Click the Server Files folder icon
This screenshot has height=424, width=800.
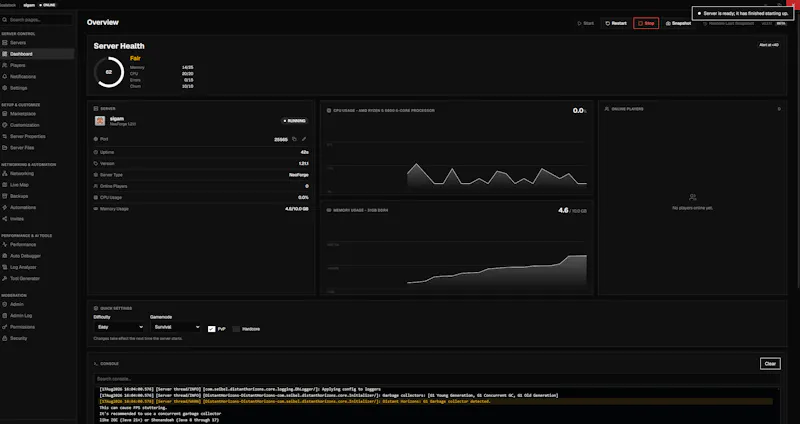pos(5,147)
